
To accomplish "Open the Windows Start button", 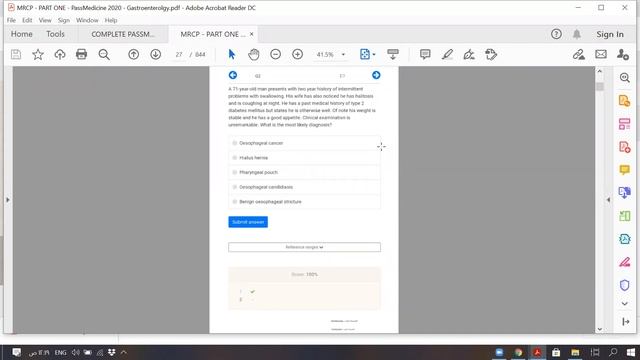I will click(631, 352).
